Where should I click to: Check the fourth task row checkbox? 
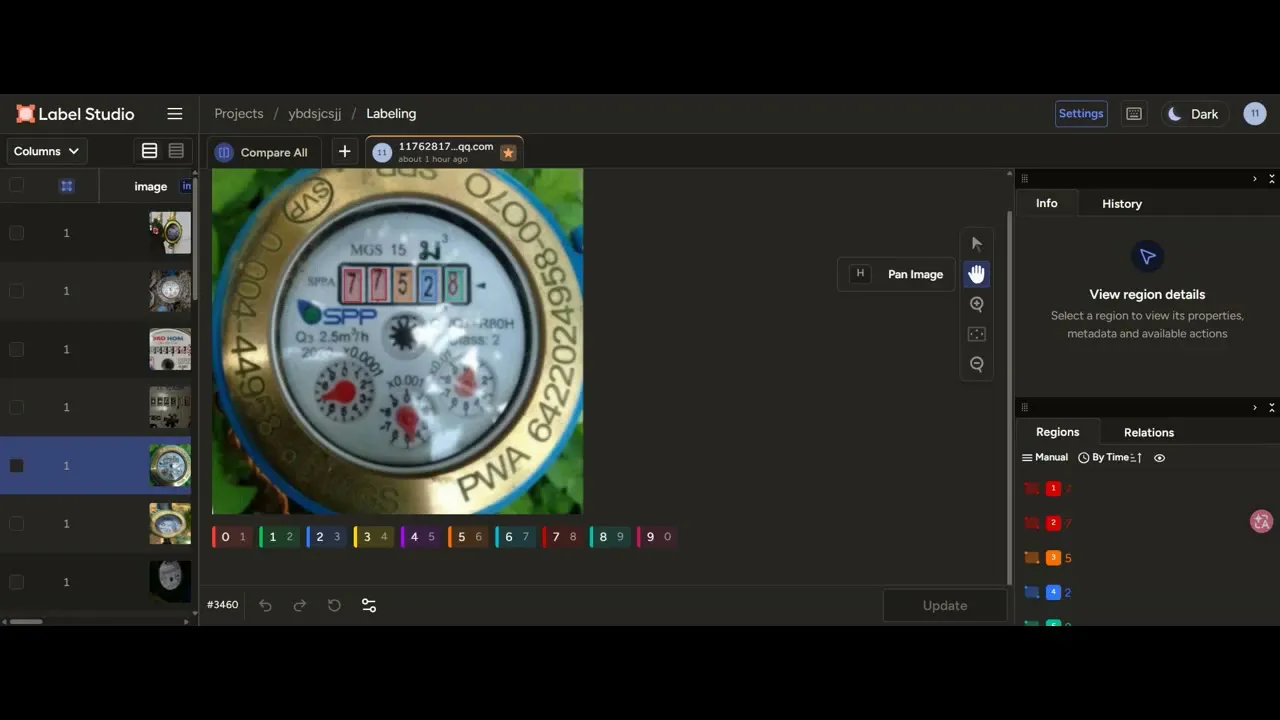point(16,407)
